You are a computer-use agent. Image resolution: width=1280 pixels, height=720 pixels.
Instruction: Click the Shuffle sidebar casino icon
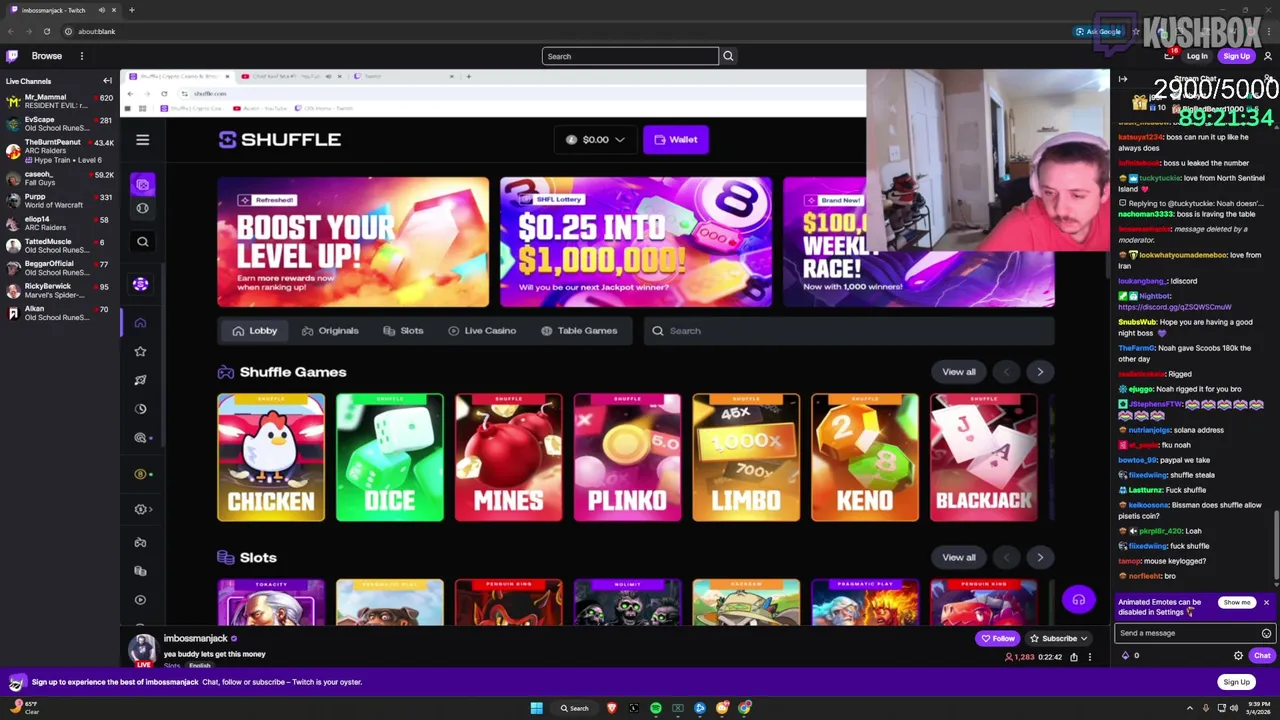pyautogui.click(x=142, y=185)
